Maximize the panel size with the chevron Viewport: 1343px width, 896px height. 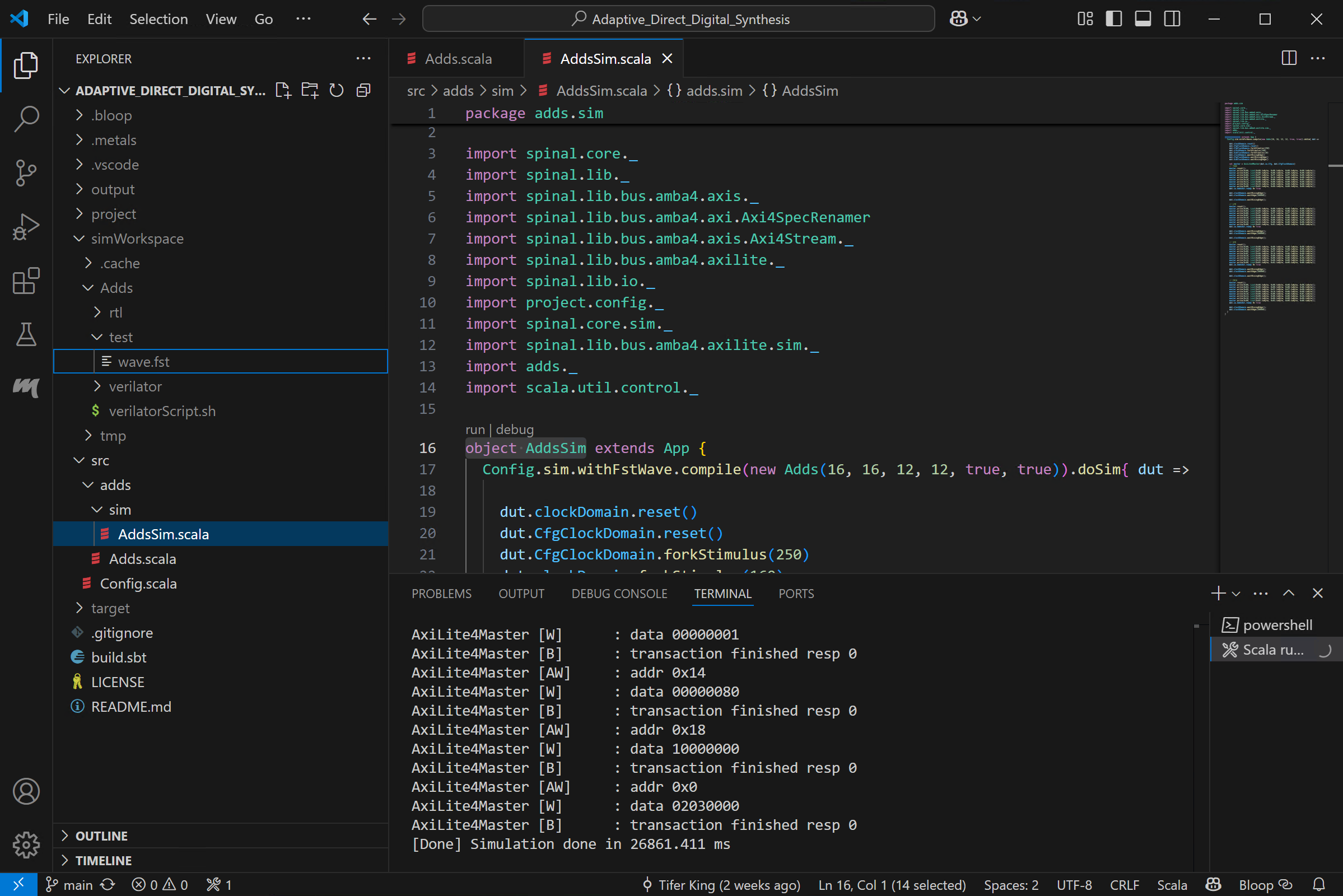tap(1289, 593)
